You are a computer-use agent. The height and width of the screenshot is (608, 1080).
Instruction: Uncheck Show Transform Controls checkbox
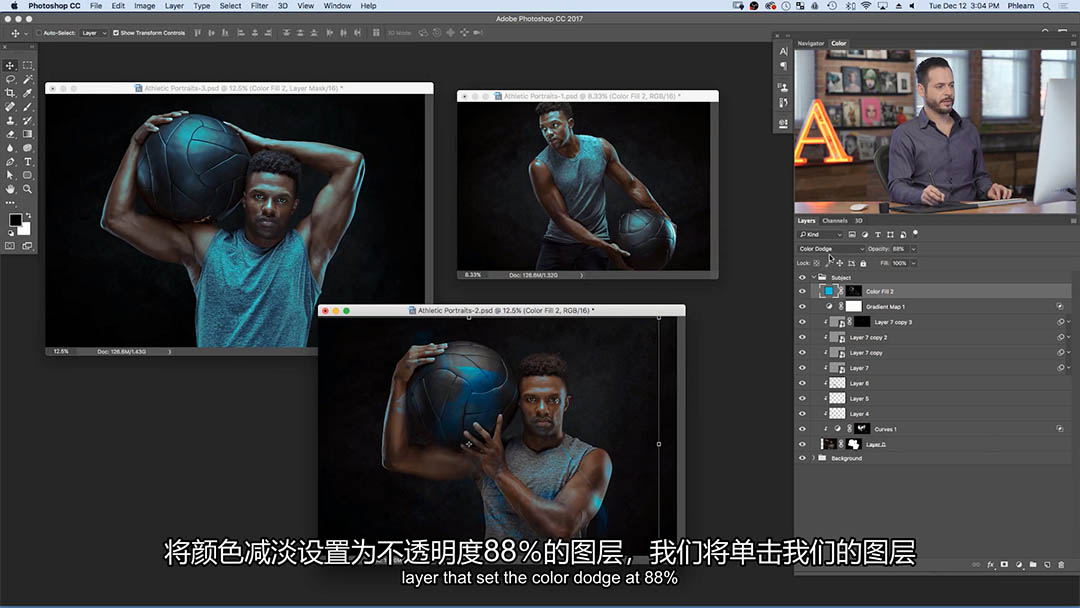tap(116, 33)
